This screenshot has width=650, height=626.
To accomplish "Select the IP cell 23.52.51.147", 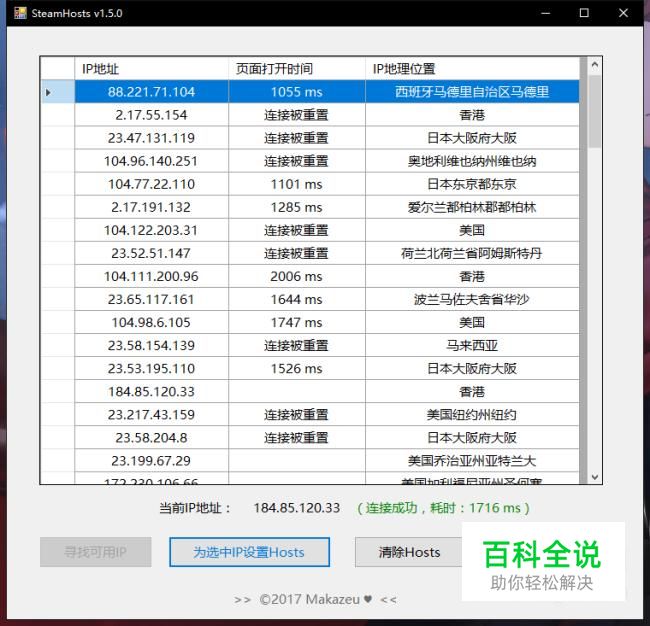I will click(151, 253).
